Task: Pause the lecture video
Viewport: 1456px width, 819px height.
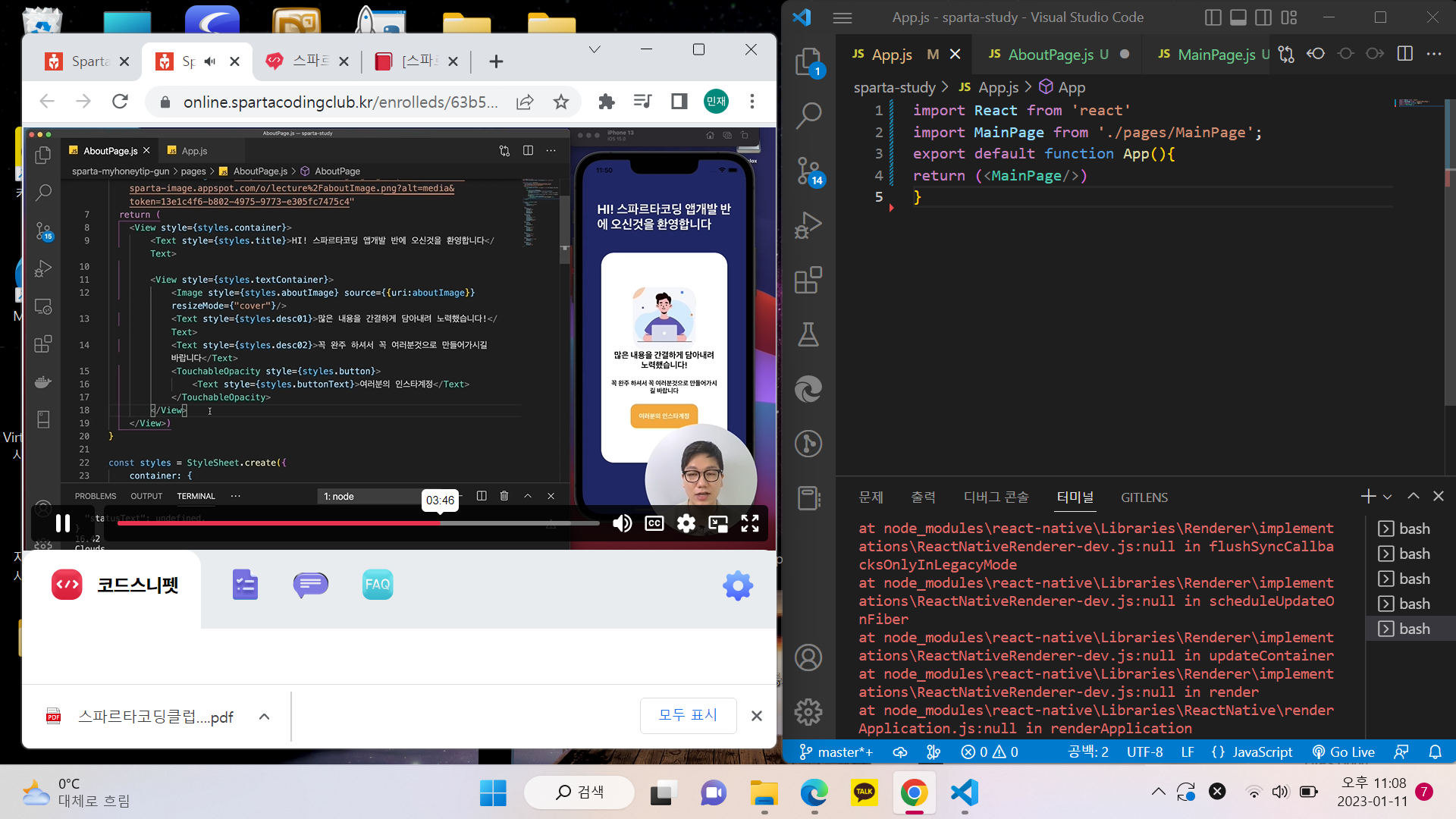Action: [63, 523]
